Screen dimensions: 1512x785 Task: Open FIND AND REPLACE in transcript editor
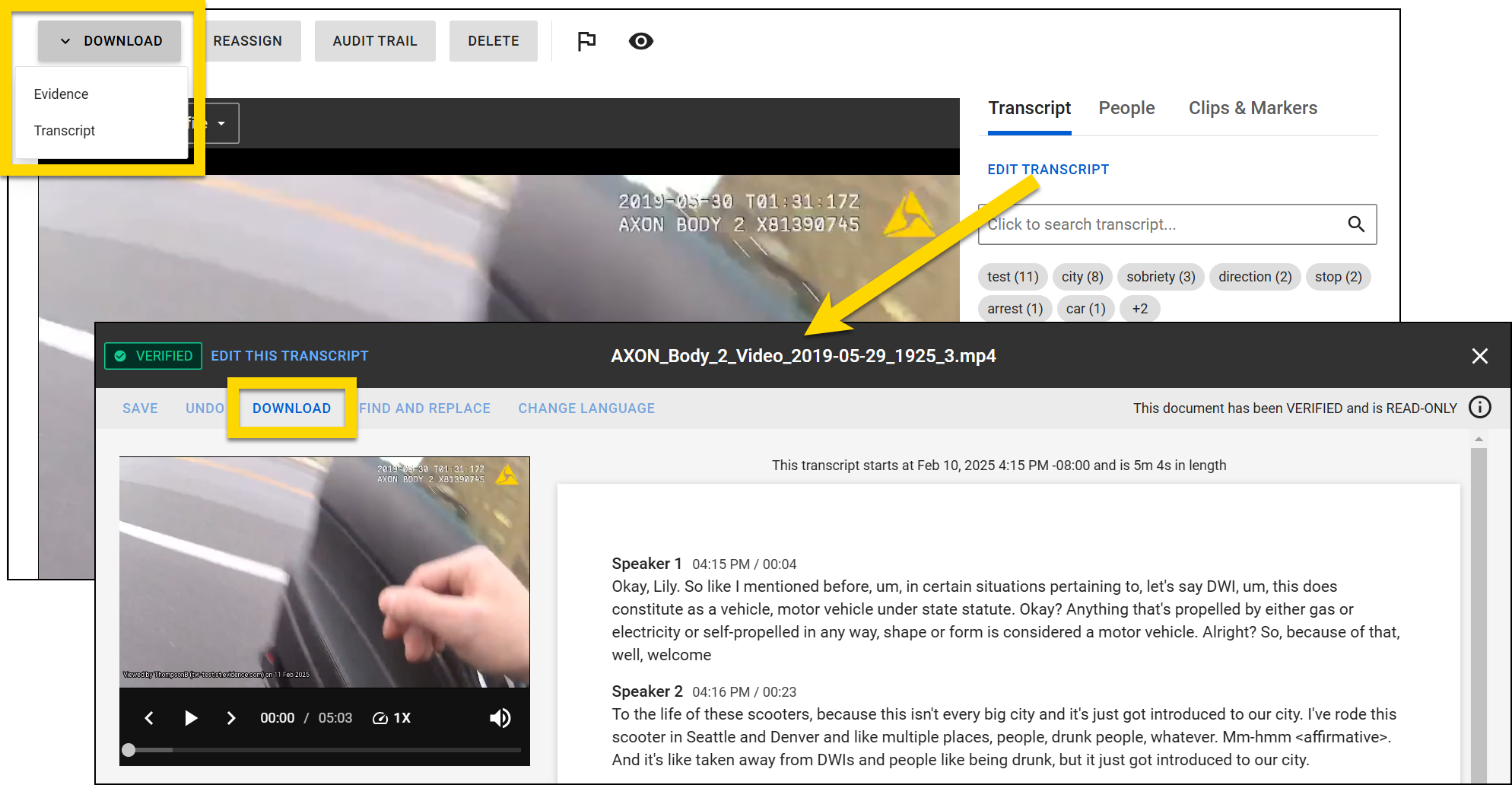click(424, 408)
